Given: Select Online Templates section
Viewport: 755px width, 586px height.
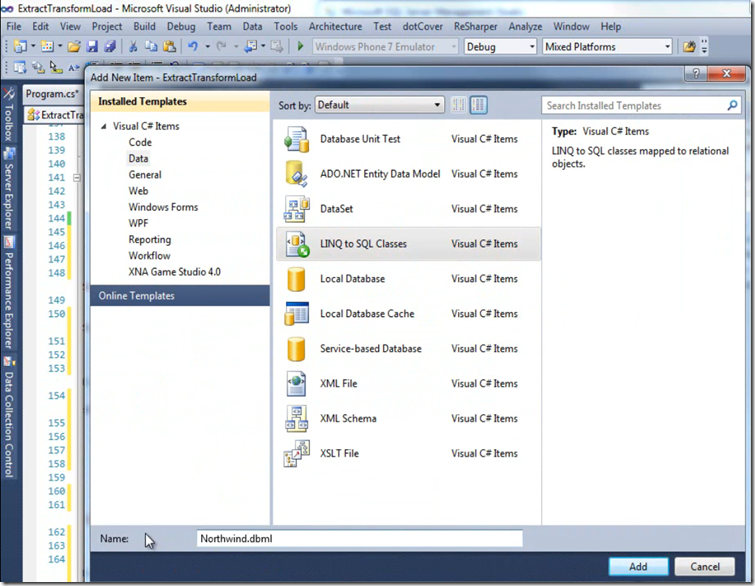Looking at the screenshot, I should point(180,296).
